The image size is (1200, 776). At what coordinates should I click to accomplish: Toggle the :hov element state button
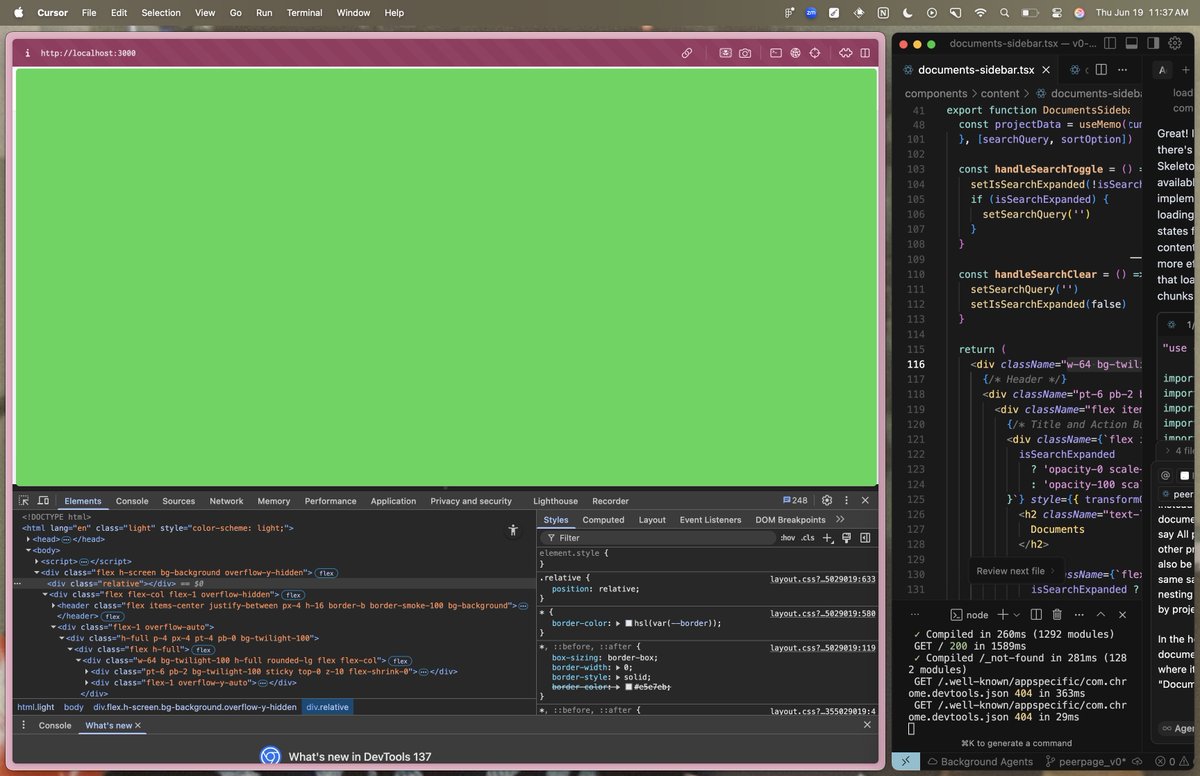pos(788,538)
